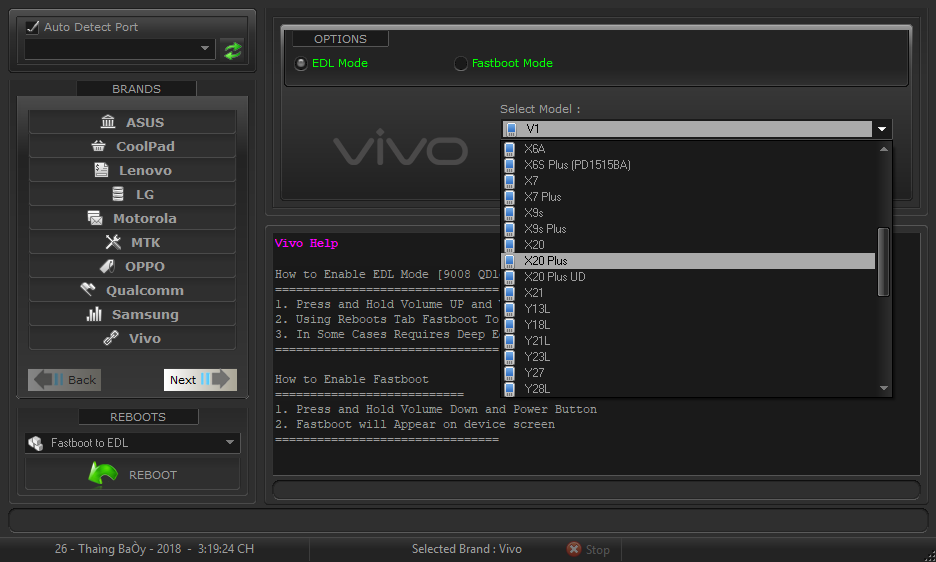This screenshot has height=562, width=936.
Task: Select model X21 from the list
Action: click(x=688, y=293)
